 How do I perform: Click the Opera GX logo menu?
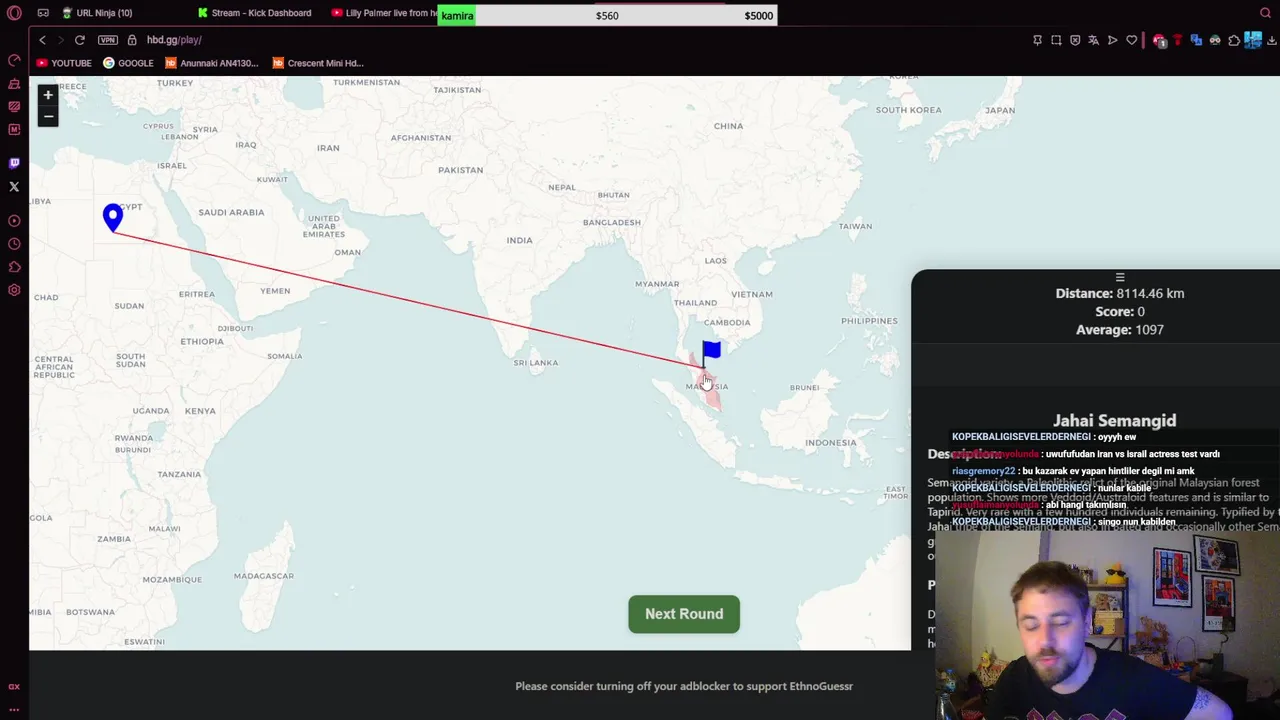point(14,13)
